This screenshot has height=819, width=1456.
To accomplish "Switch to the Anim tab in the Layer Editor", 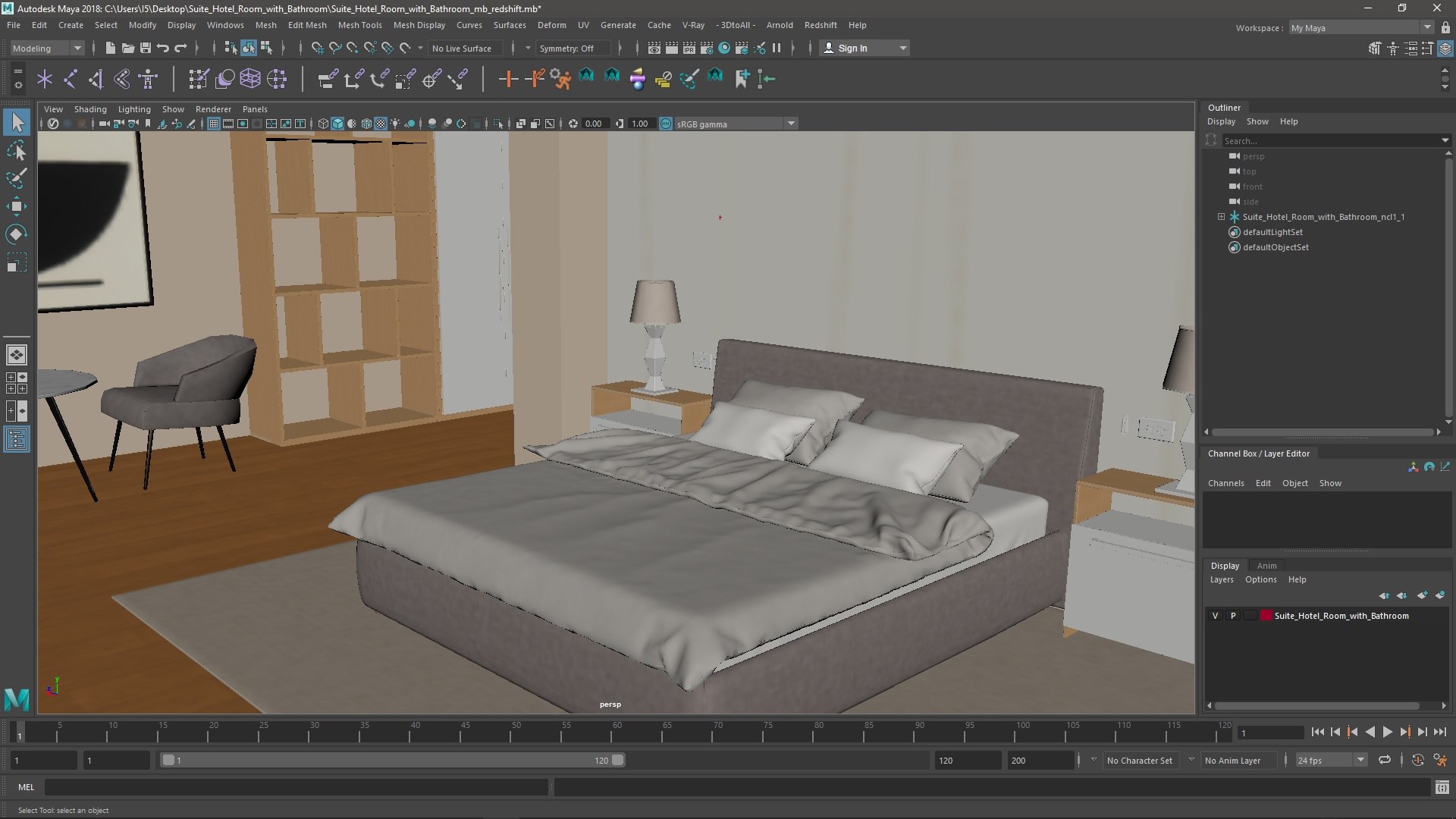I will (x=1266, y=566).
